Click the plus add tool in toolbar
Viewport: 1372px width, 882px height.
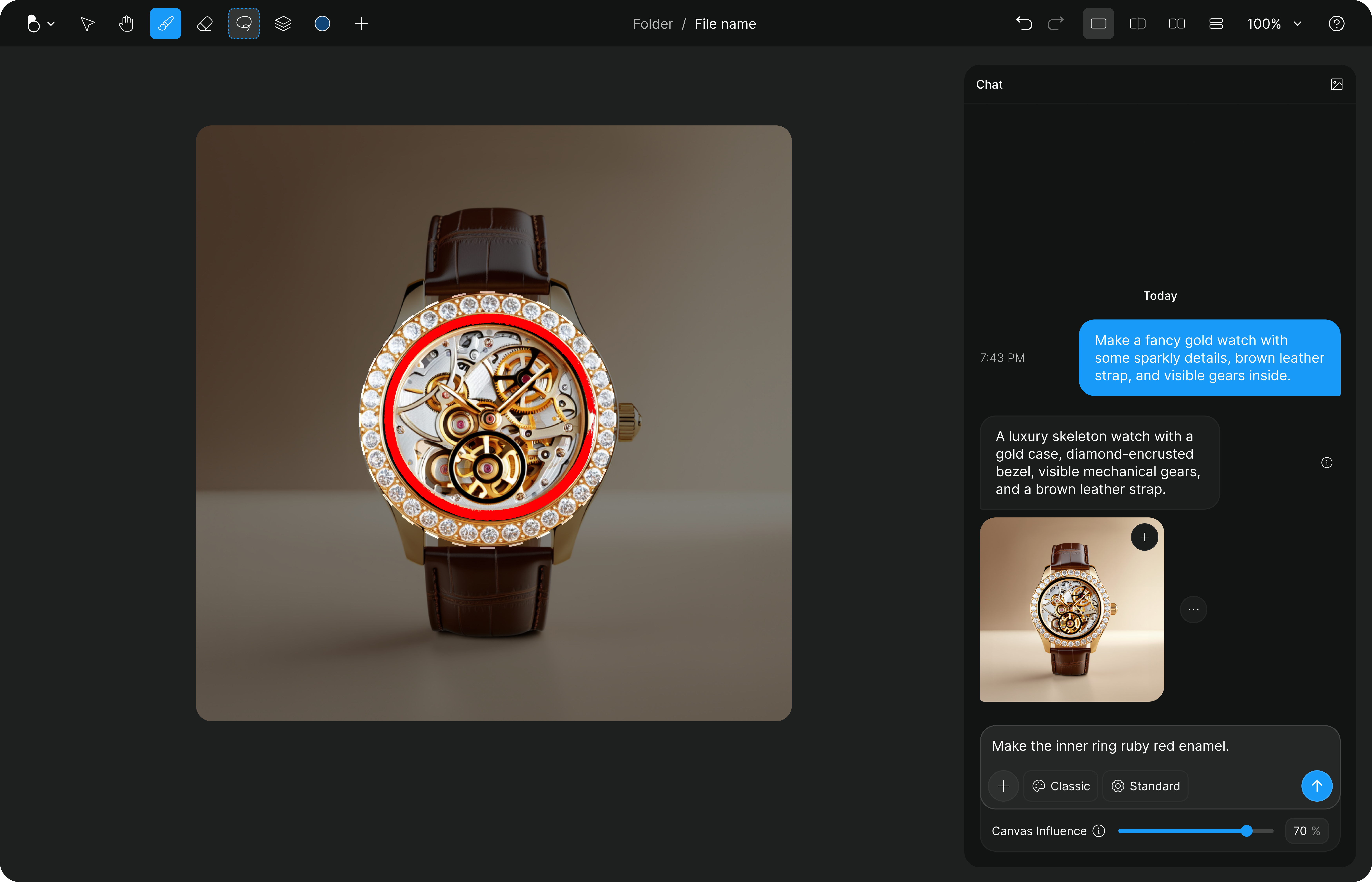(x=361, y=24)
